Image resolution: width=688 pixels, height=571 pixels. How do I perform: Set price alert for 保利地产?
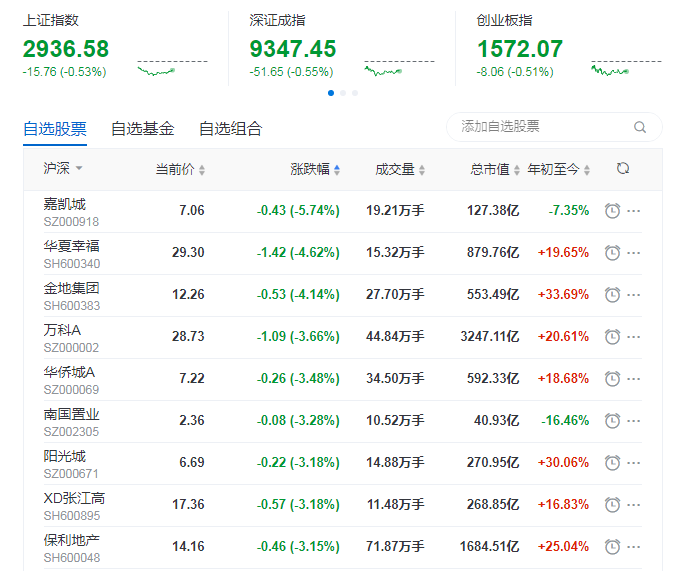click(x=612, y=547)
